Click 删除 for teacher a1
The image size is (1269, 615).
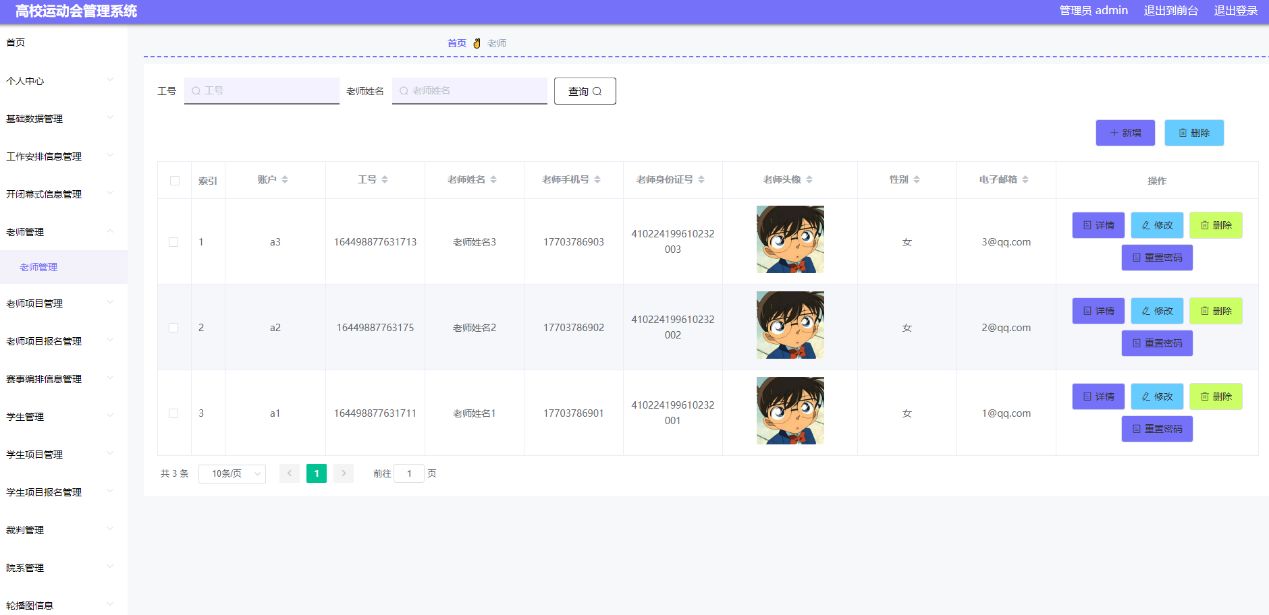pyautogui.click(x=1216, y=396)
